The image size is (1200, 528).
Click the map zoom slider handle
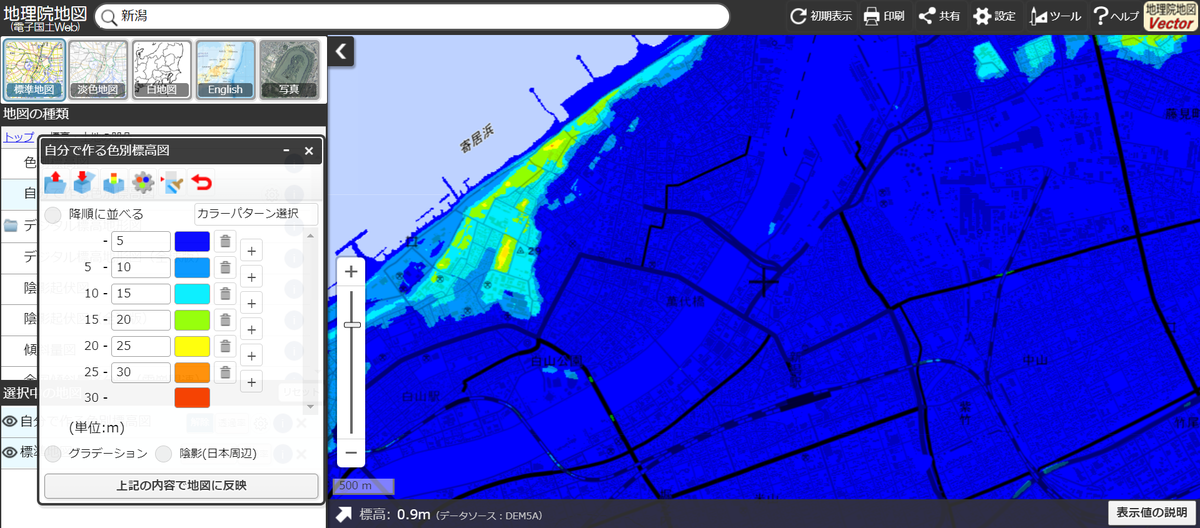(351, 324)
